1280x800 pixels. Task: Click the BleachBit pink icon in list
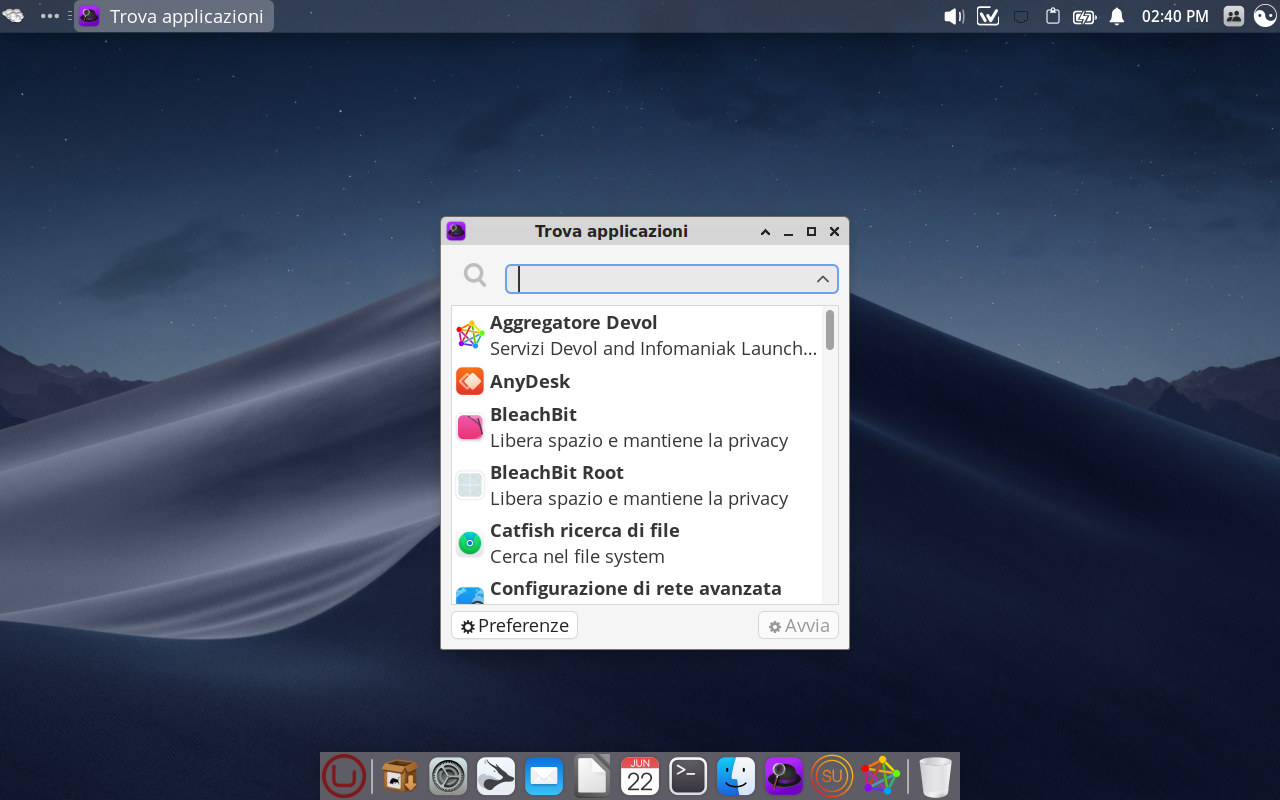pyautogui.click(x=470, y=427)
